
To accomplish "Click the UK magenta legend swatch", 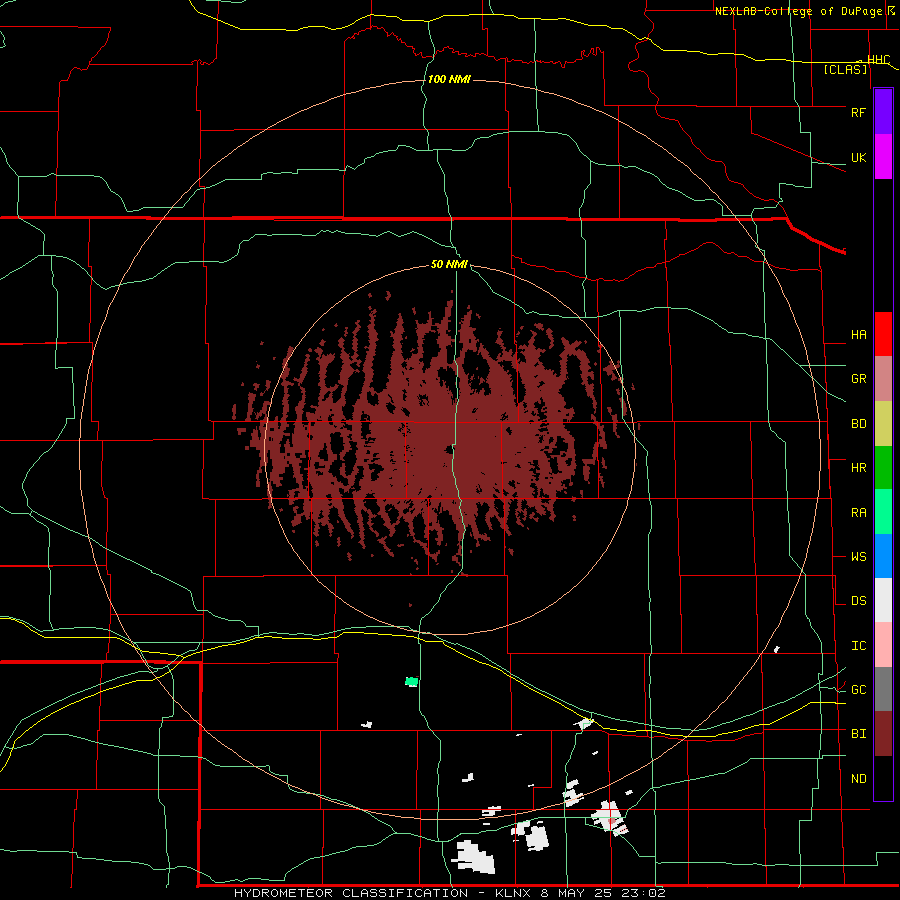I will (x=883, y=157).
